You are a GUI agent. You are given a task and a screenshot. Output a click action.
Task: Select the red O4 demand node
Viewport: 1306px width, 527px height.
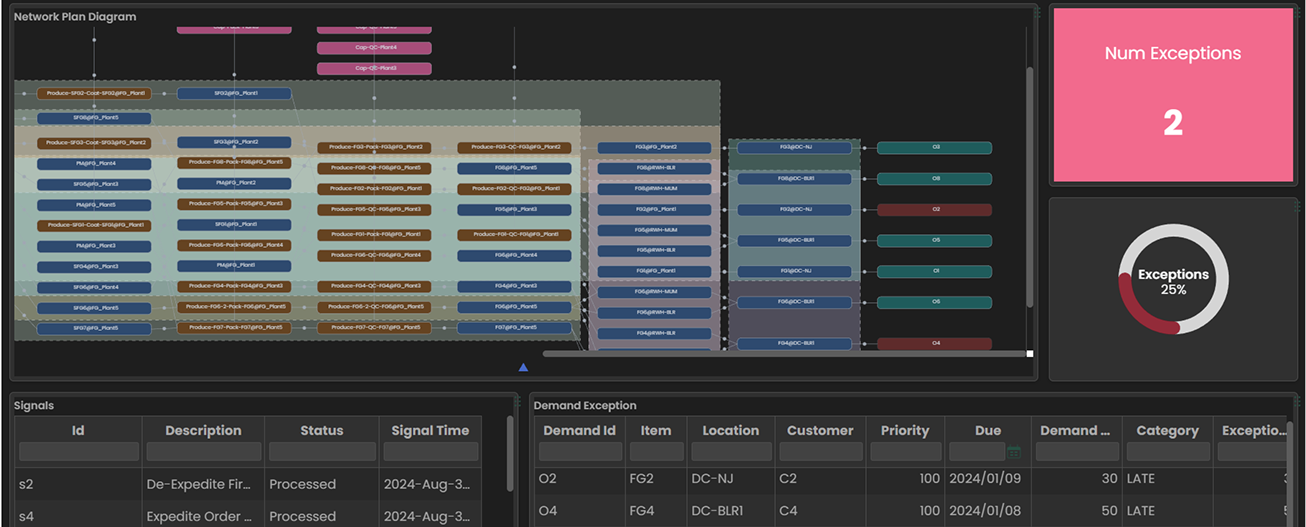934,343
